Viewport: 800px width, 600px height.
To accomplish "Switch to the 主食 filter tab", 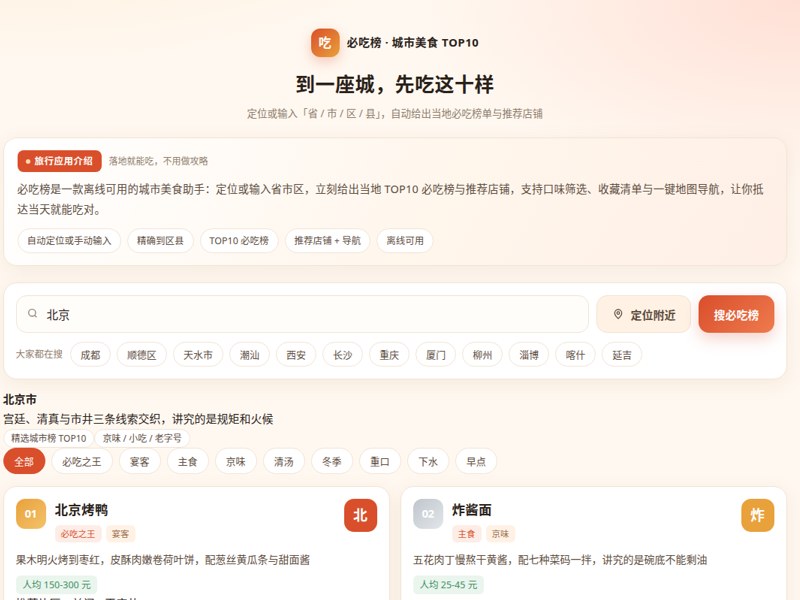I will click(187, 462).
